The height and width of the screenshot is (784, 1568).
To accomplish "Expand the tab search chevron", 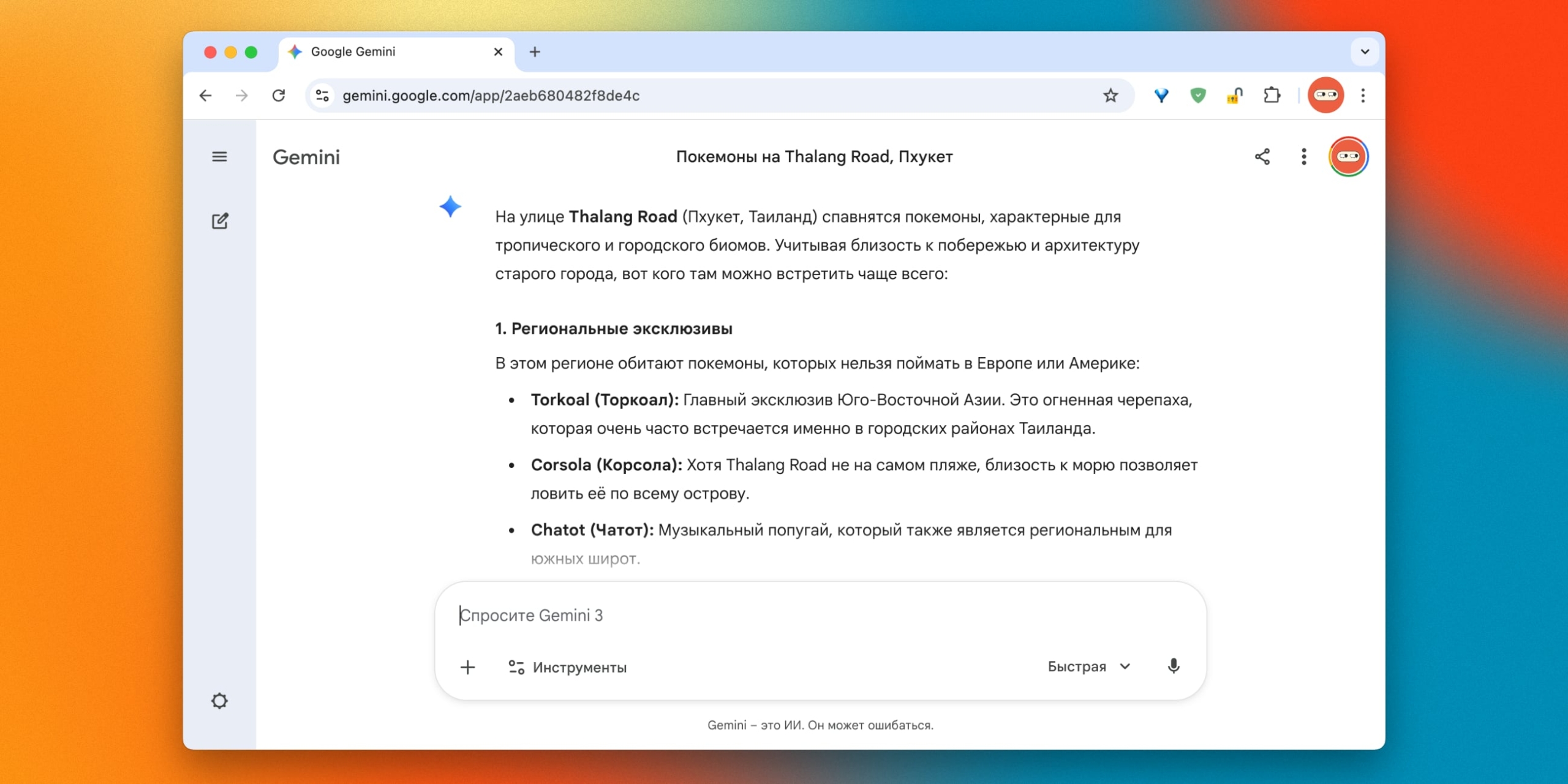I will coord(1365,52).
